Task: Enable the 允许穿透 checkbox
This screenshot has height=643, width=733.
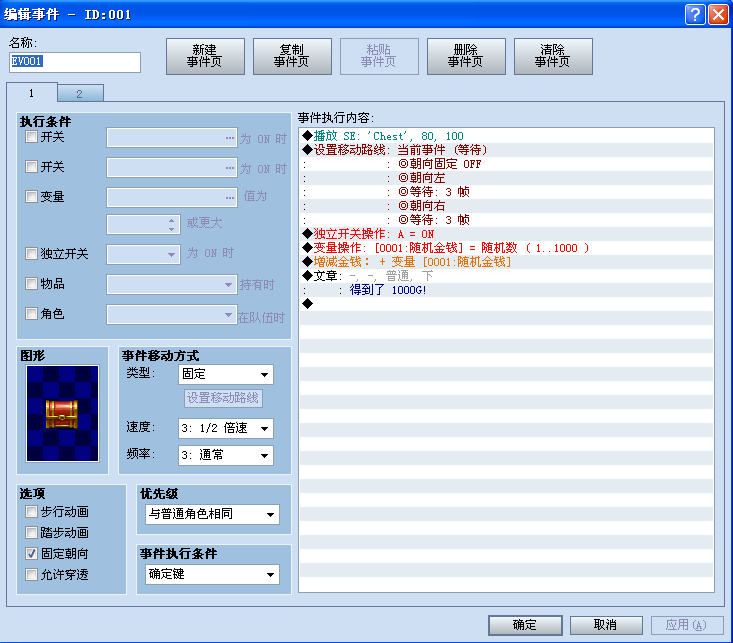Action: 31,574
